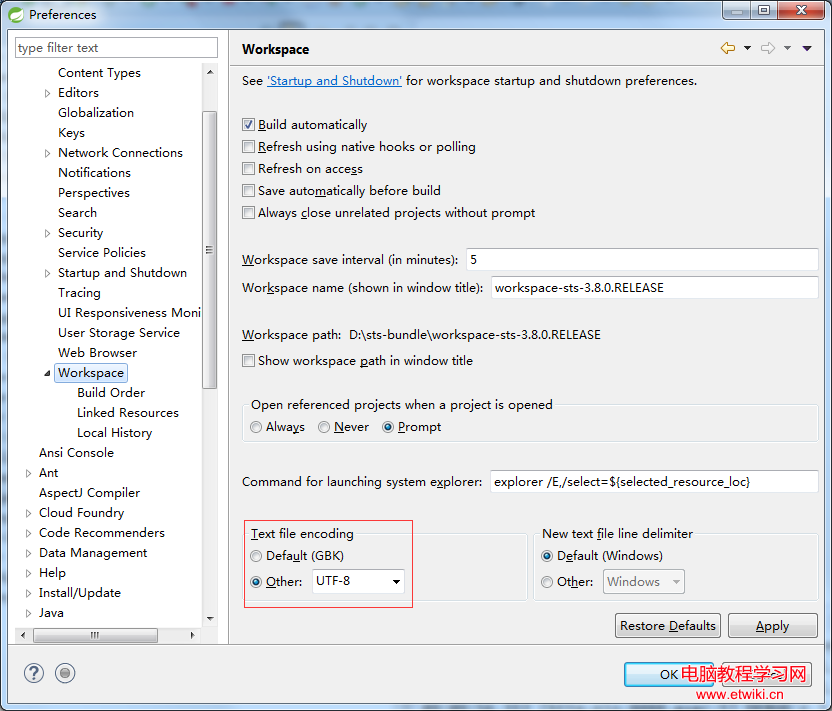The width and height of the screenshot is (832, 711).
Task: Expand the Editors tree node
Action: pyautogui.click(x=47, y=93)
